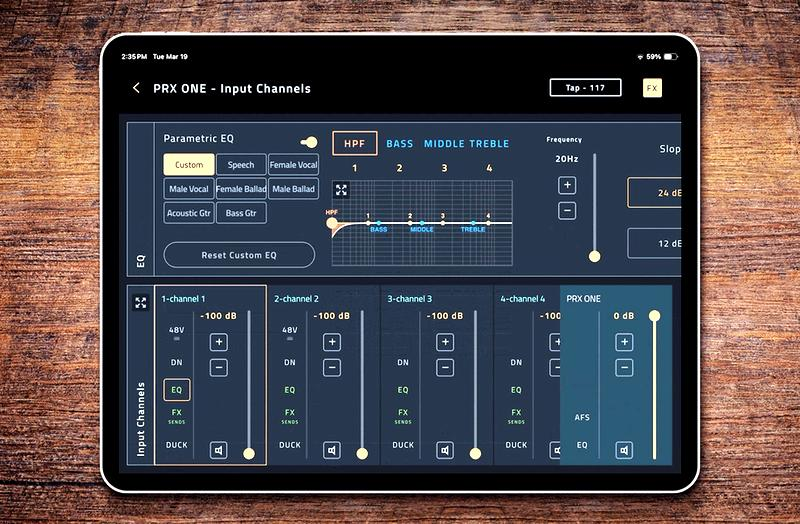
Task: Raise channel 3 level with plus
Action: point(445,342)
